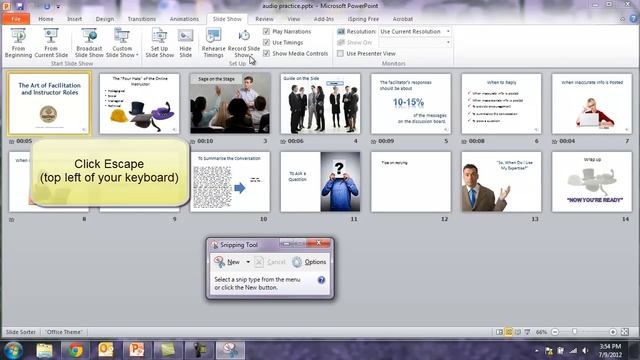
Task: Toggle Play Narrations checkbox
Action: [267, 31]
